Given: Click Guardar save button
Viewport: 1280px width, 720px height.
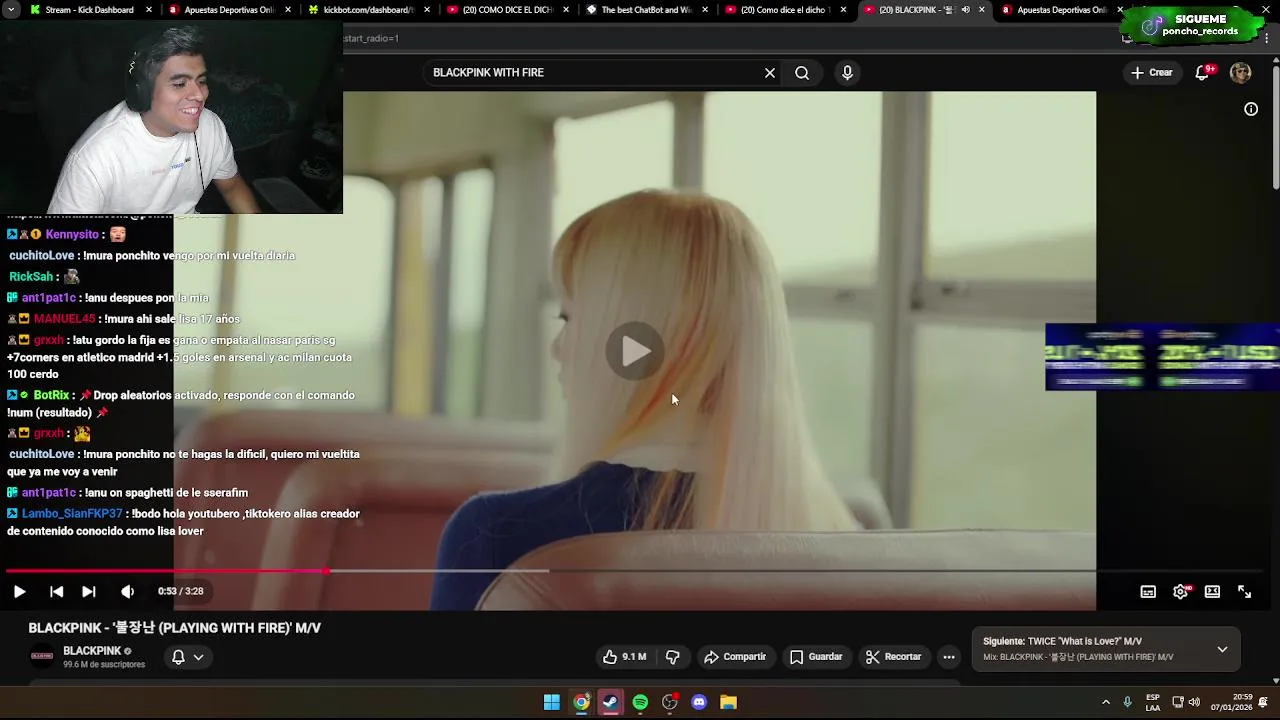Looking at the screenshot, I should pyautogui.click(x=816, y=657).
